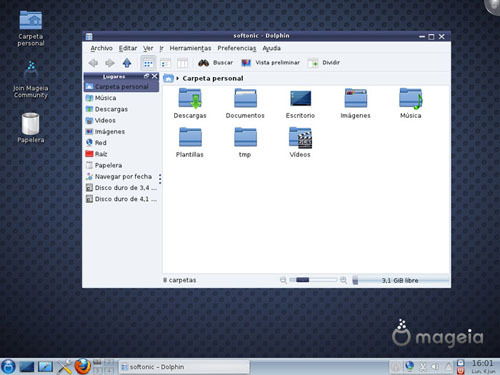Switch to icons view mode
The image size is (500, 375).
148,63
